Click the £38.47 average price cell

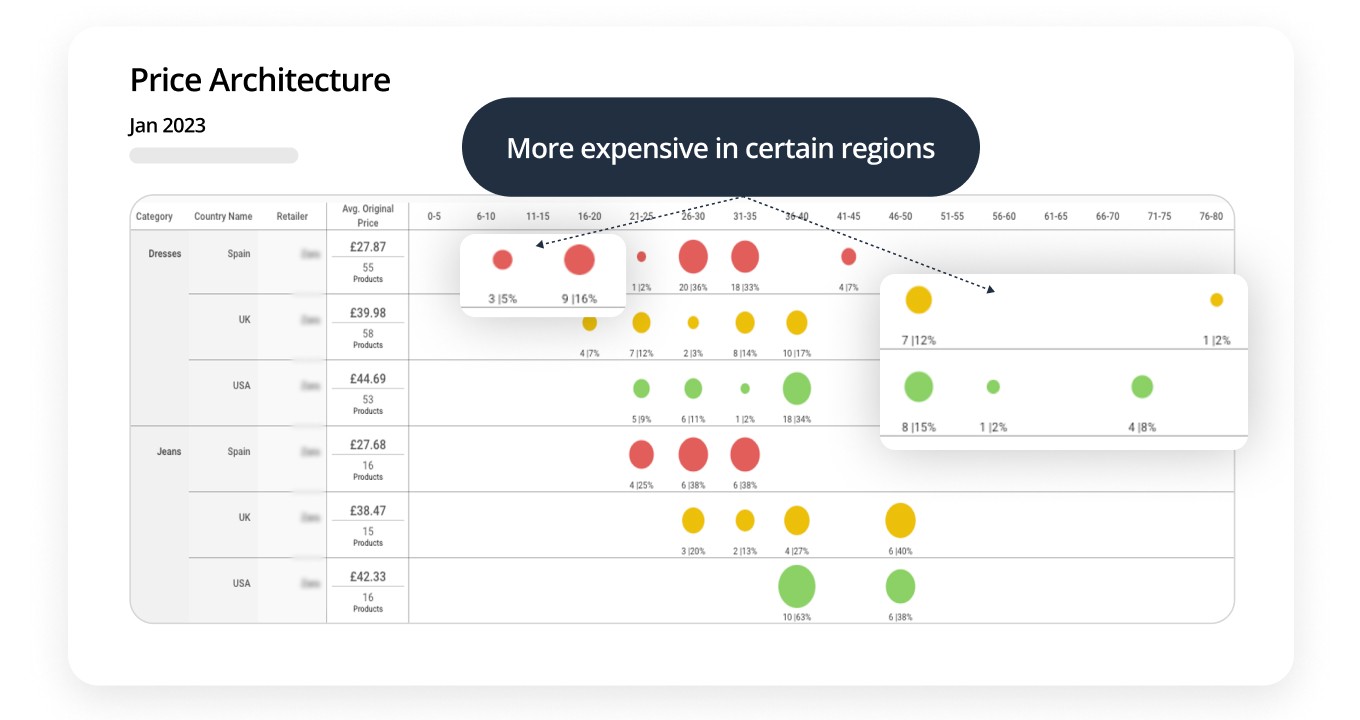367,511
